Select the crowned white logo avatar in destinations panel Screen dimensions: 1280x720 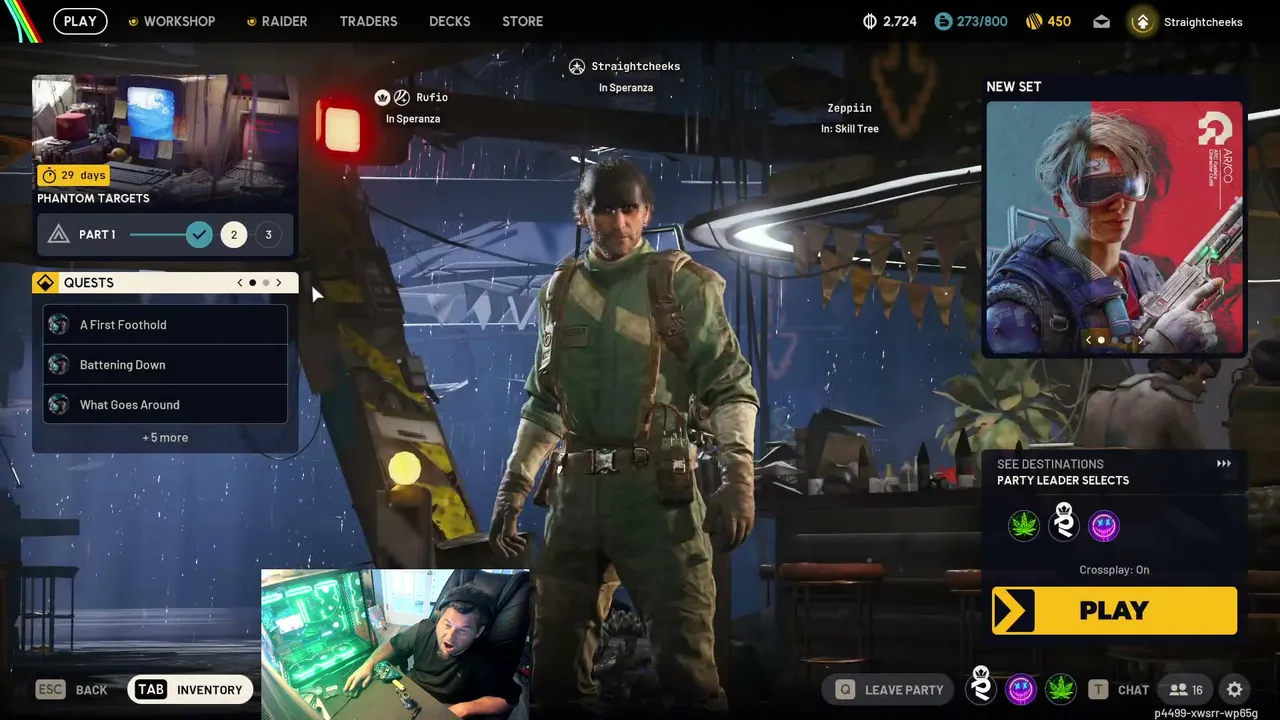point(1064,523)
